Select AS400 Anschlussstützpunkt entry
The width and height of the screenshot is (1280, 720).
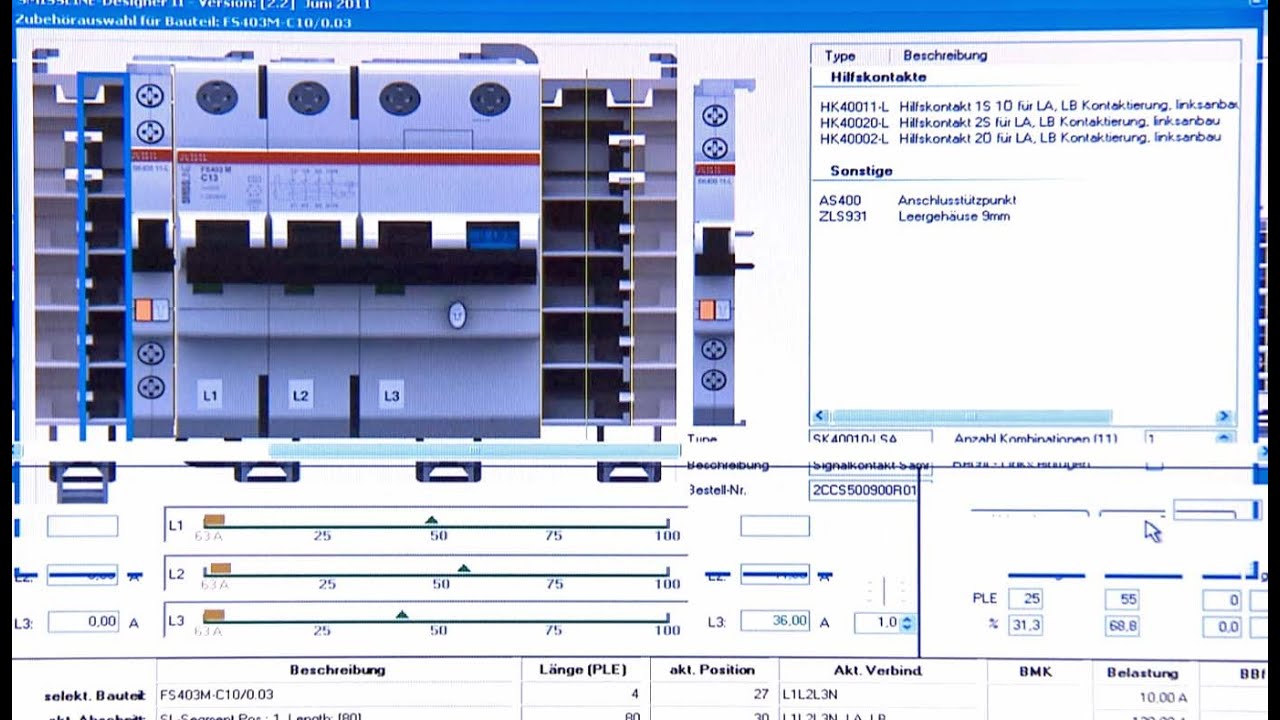click(x=917, y=200)
